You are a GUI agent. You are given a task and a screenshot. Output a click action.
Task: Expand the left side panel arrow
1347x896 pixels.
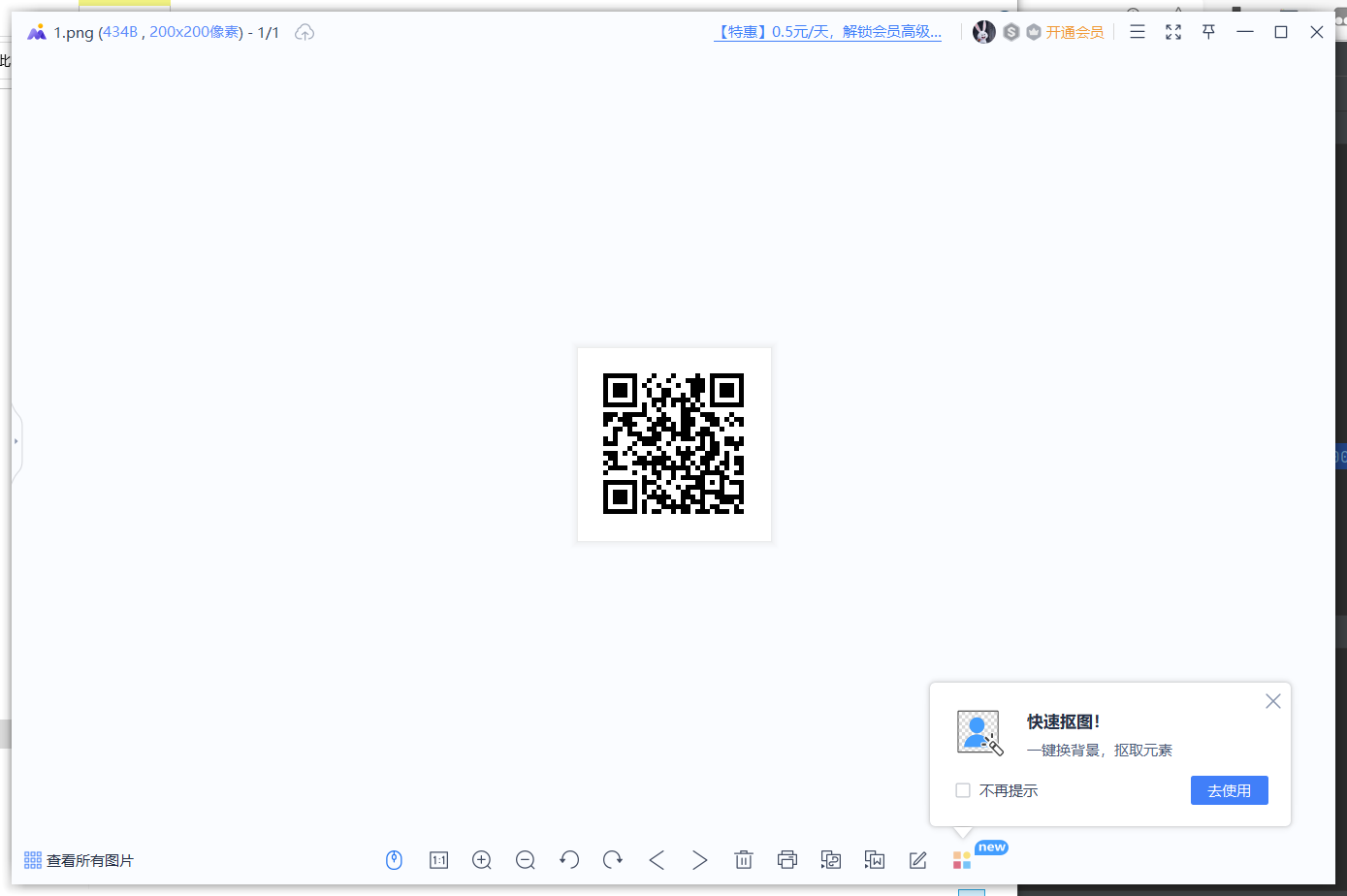[16, 441]
